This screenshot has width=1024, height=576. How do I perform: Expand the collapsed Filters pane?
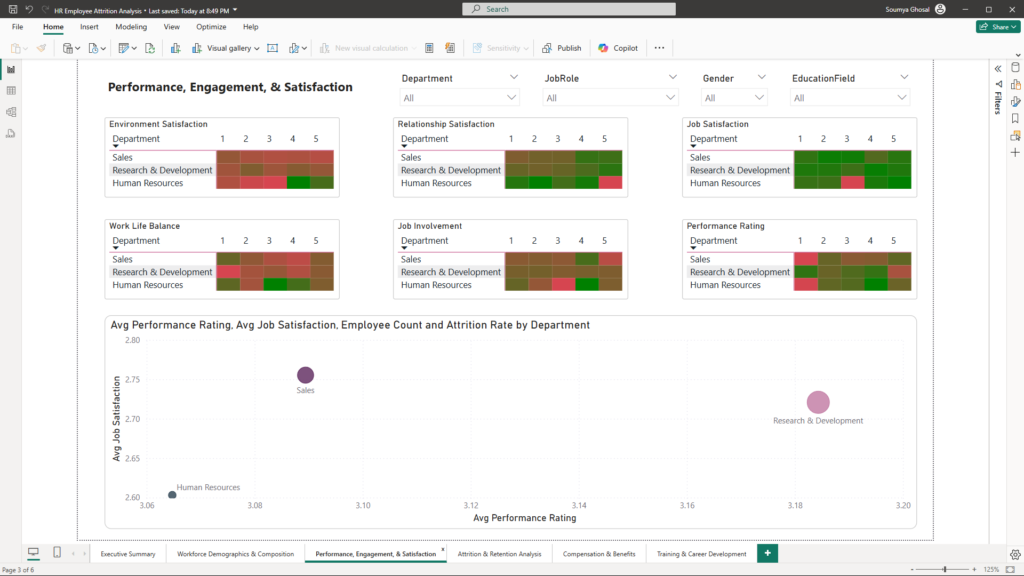997,68
